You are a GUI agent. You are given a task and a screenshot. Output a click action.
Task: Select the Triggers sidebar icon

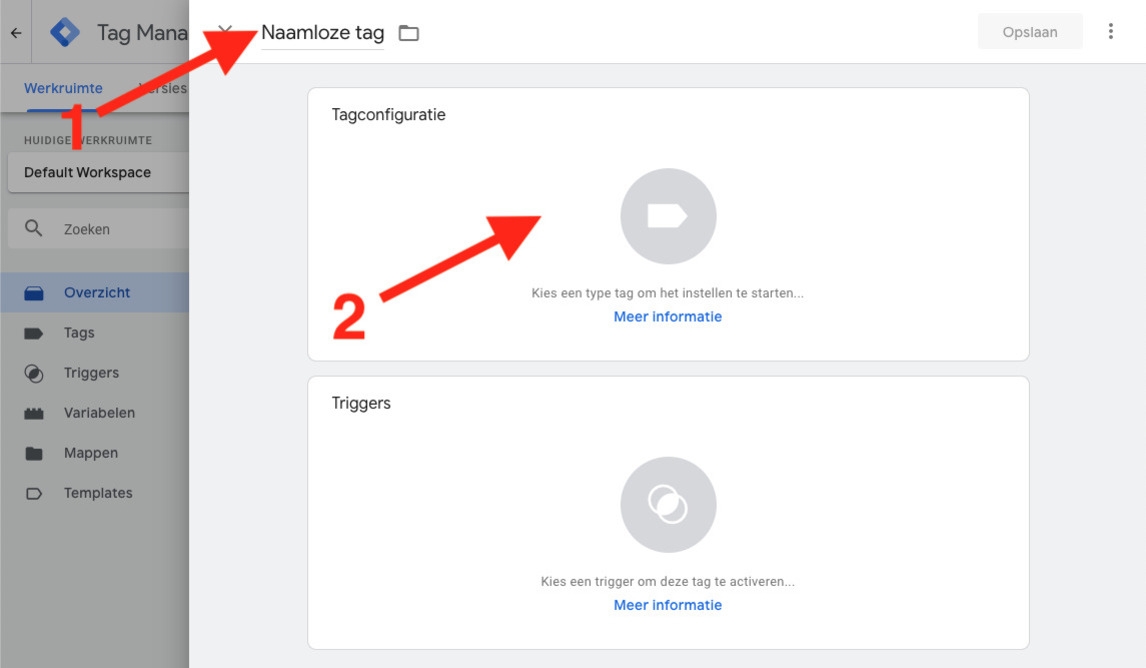coord(34,373)
